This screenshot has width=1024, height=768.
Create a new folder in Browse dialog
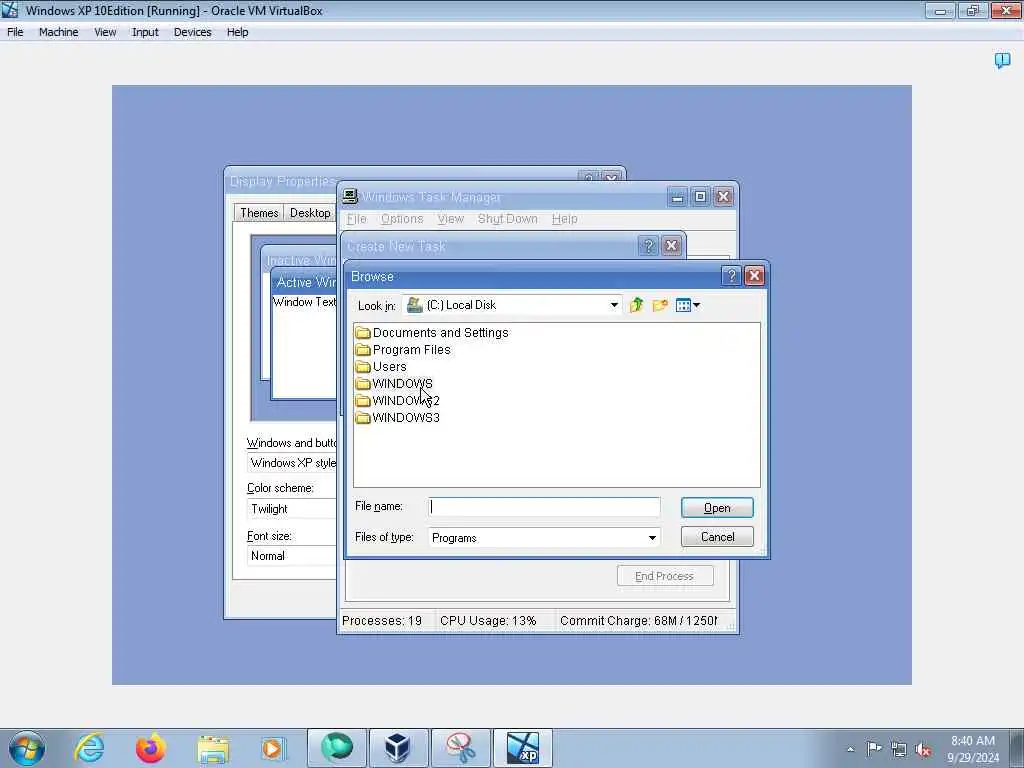tap(660, 305)
